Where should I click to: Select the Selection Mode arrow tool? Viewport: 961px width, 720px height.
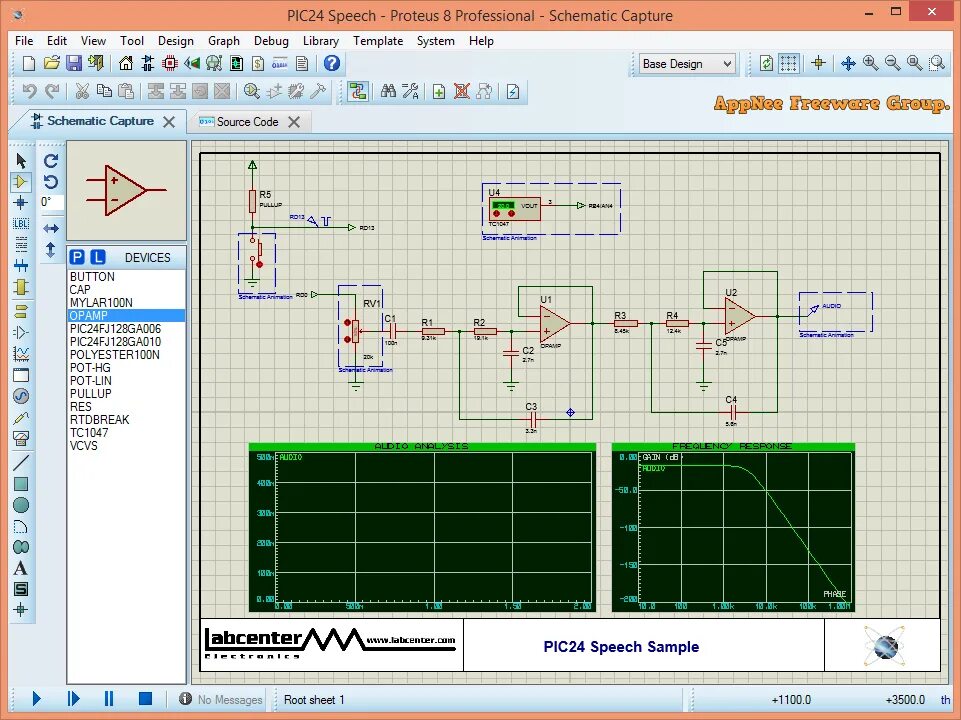click(x=21, y=161)
